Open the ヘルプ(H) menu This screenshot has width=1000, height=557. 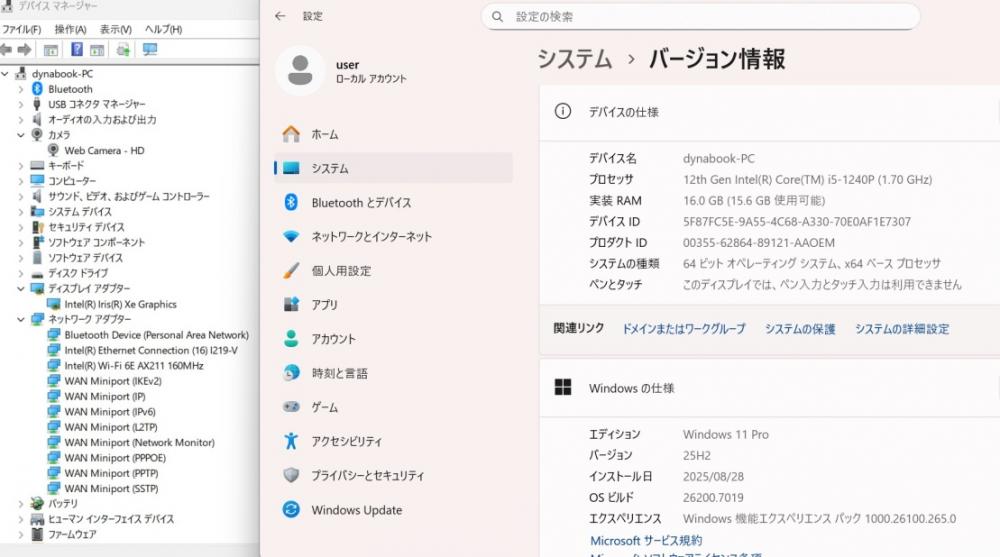pos(163,29)
